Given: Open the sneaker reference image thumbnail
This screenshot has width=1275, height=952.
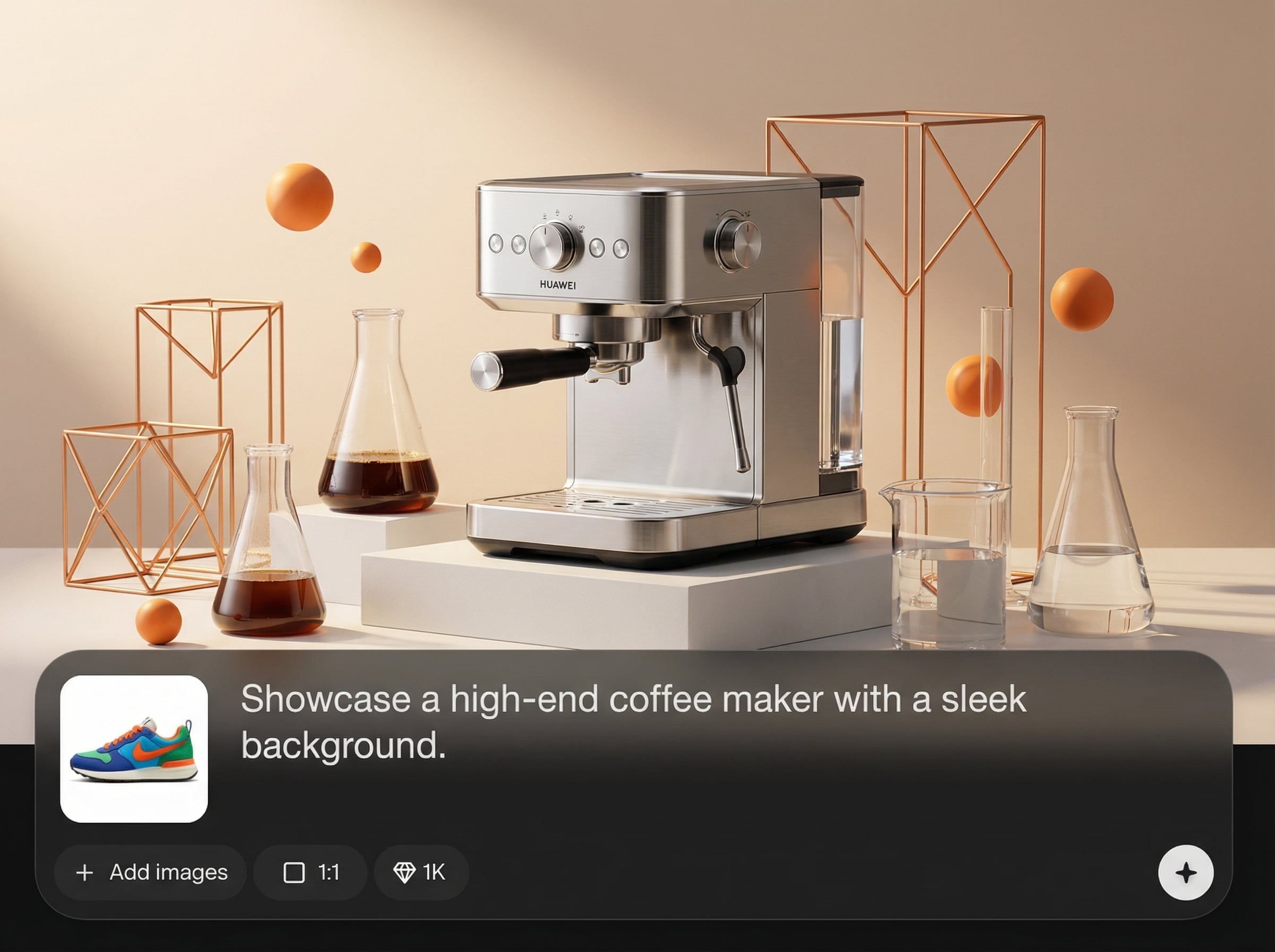Looking at the screenshot, I should tap(134, 749).
